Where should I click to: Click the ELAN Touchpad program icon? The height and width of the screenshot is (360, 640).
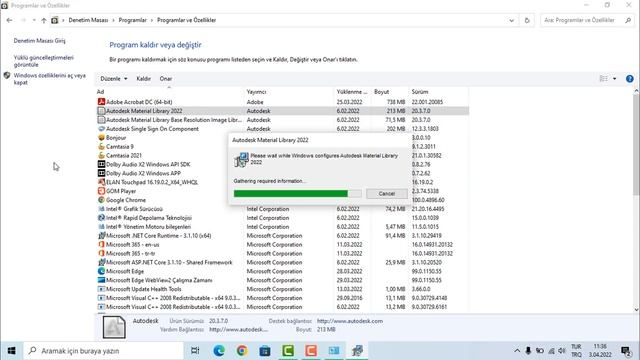click(101, 182)
